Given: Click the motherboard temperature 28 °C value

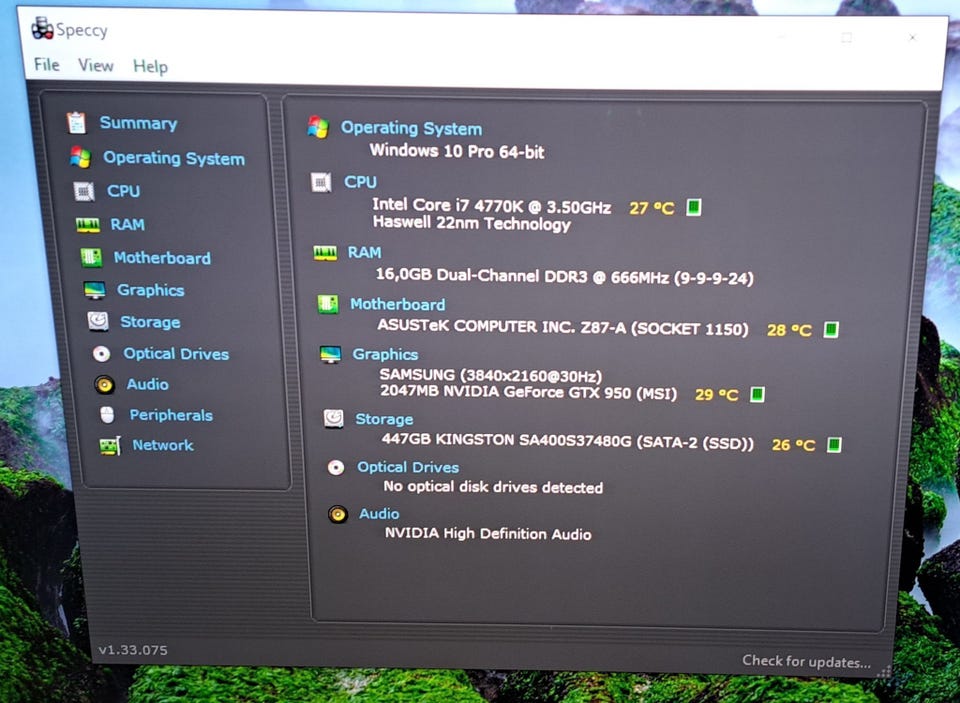Looking at the screenshot, I should pos(789,331).
